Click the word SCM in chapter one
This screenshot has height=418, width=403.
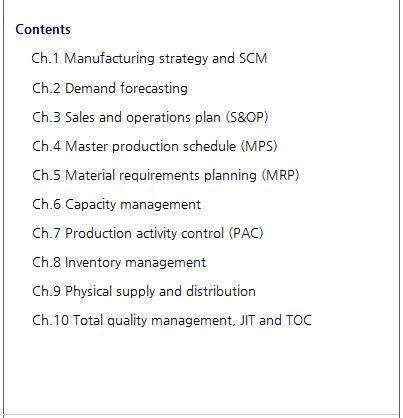[x=253, y=58]
